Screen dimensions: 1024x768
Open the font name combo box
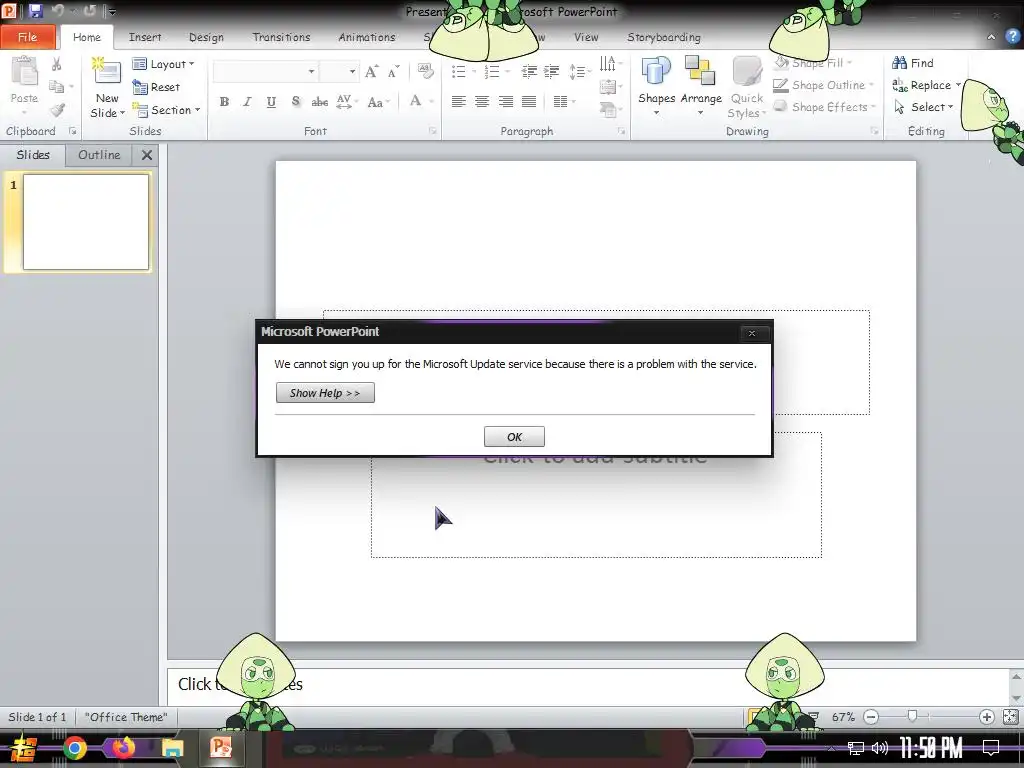pyautogui.click(x=266, y=71)
